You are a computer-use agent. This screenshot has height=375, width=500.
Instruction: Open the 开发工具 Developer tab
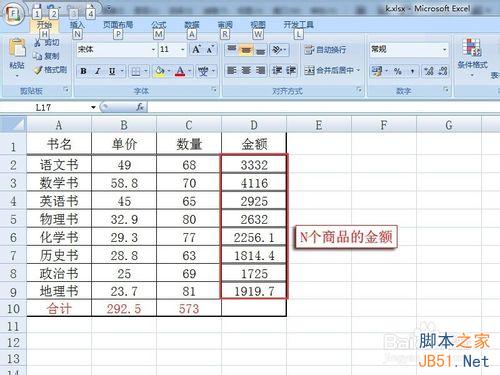point(299,25)
